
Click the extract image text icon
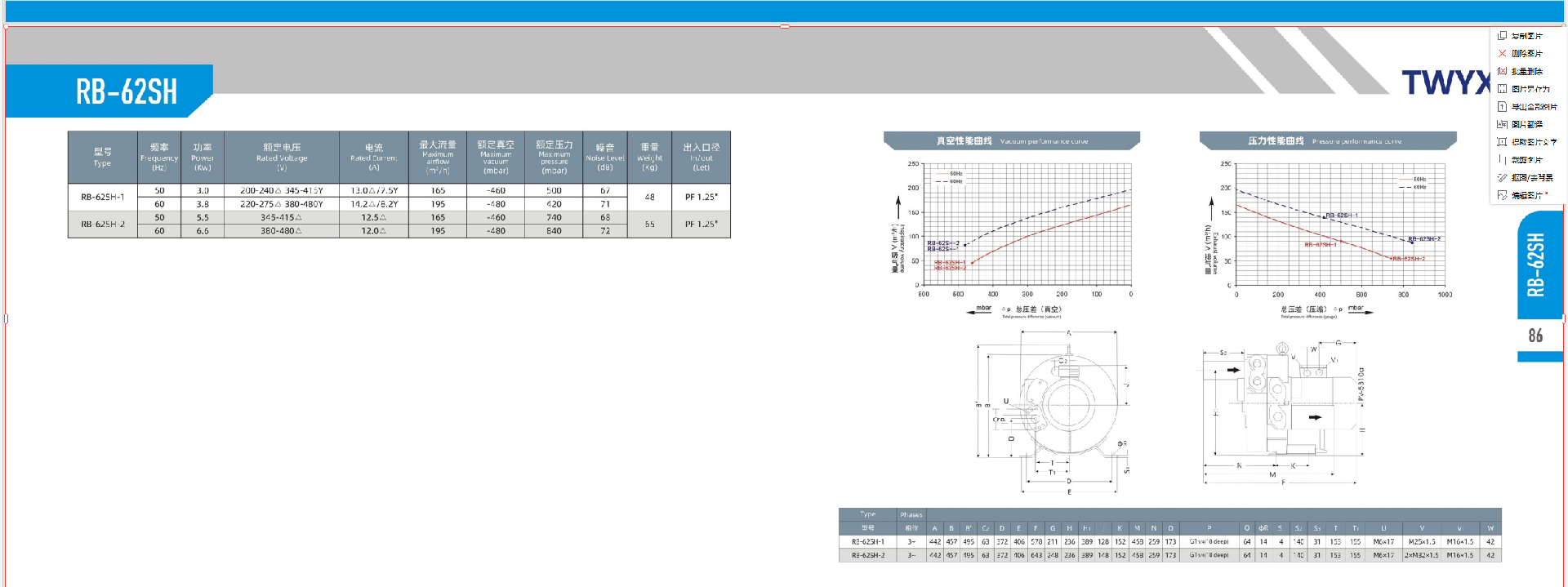point(1502,142)
